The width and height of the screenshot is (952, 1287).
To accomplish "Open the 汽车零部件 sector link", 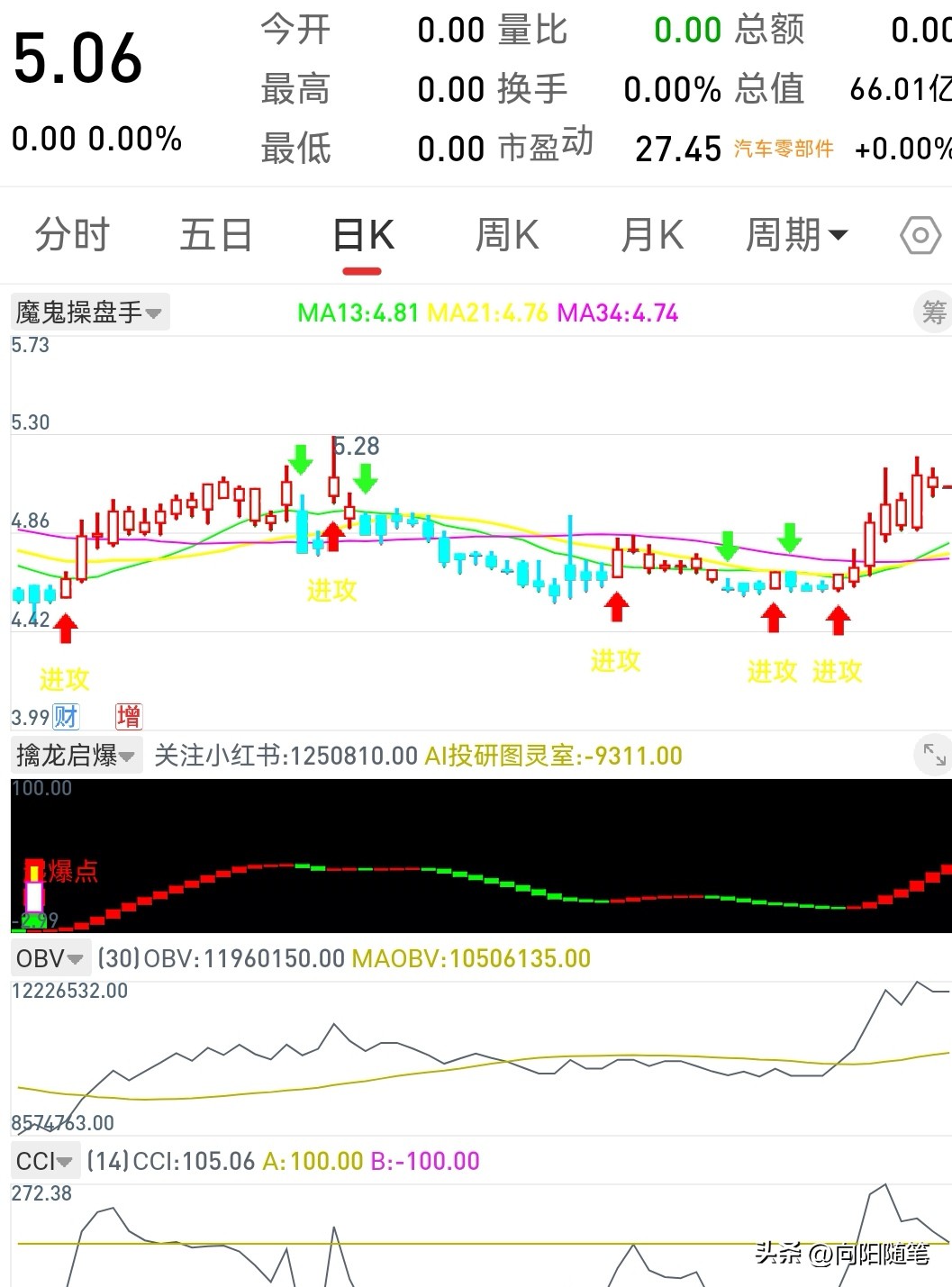I will (x=783, y=149).
